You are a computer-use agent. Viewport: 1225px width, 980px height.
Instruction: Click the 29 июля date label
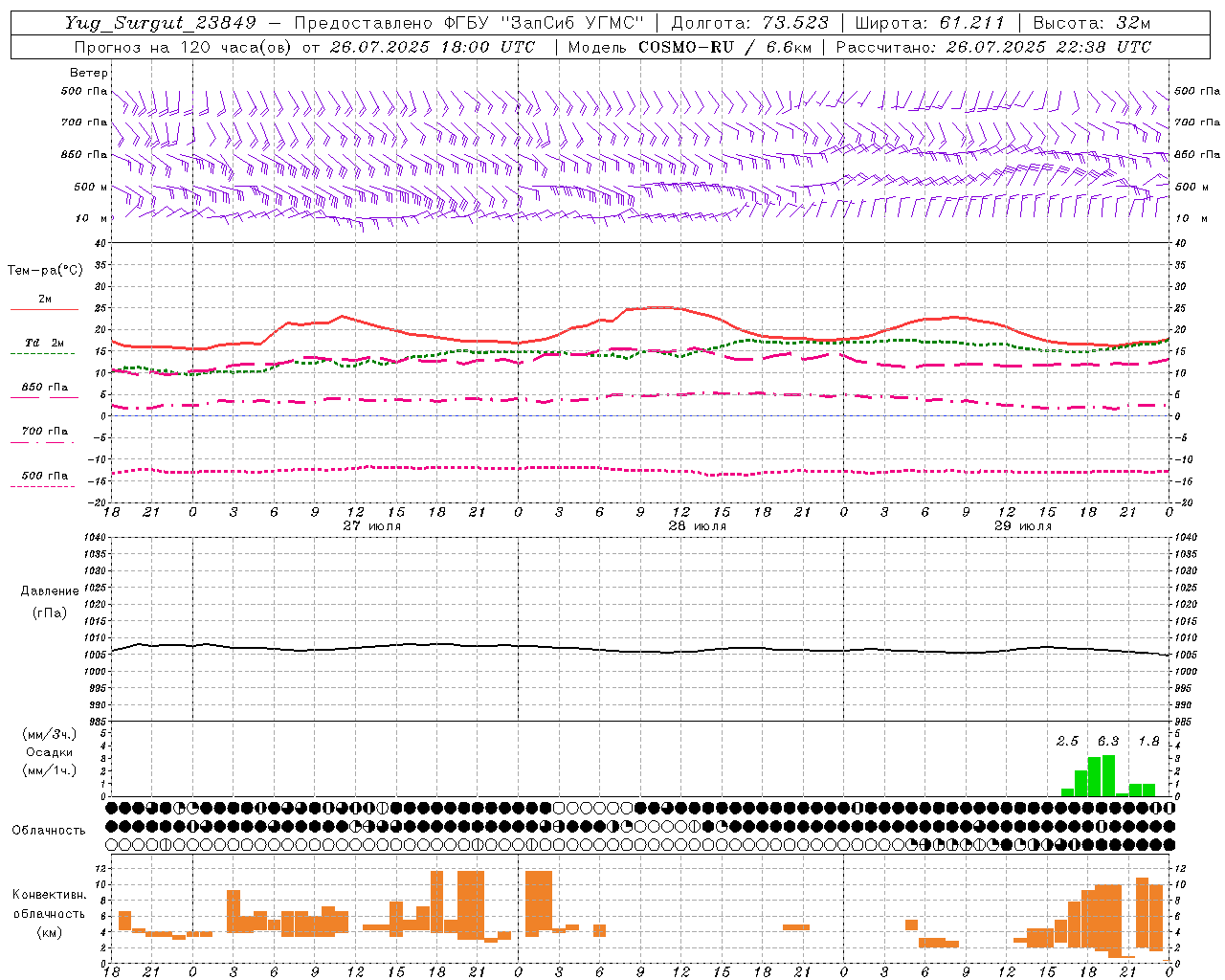(1023, 526)
